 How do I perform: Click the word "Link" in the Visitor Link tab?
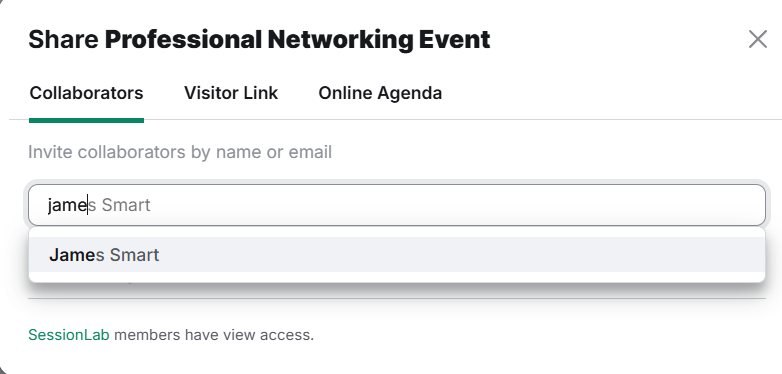[x=261, y=93]
